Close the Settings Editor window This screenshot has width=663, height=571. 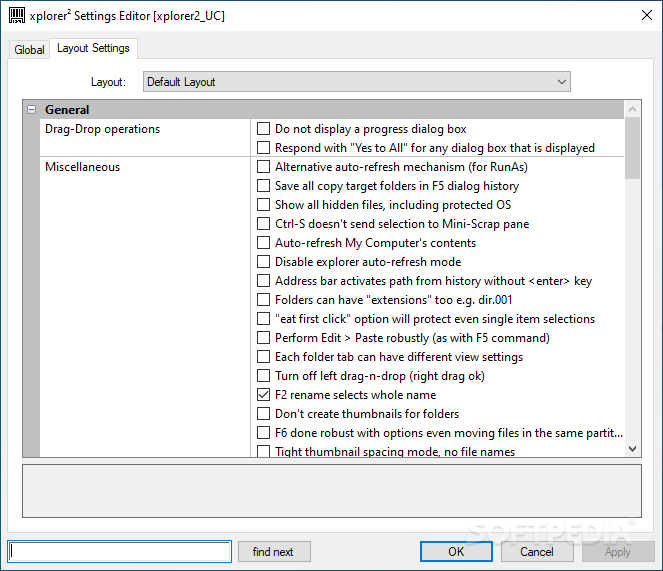647,15
